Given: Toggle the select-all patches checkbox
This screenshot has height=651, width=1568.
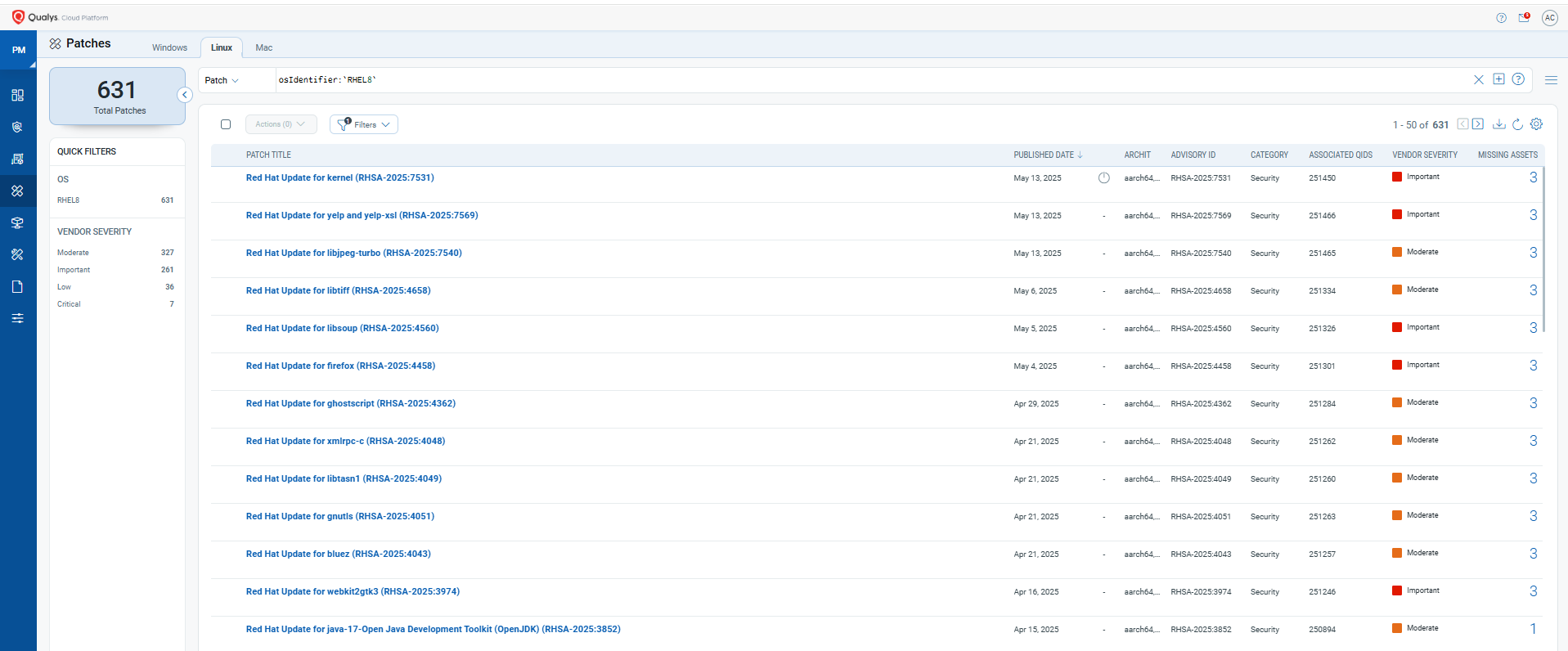Looking at the screenshot, I should click(226, 124).
